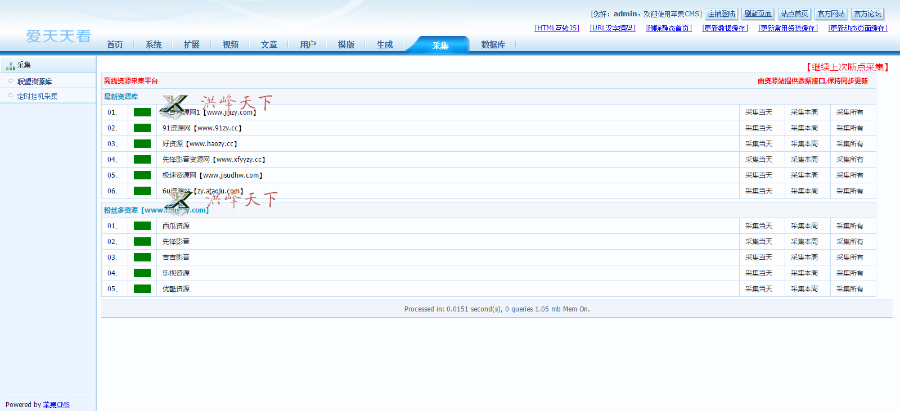900x411 pixels.
Task: Click 采集当天 for www.xfyyzy.cc row
Action: [759, 160]
